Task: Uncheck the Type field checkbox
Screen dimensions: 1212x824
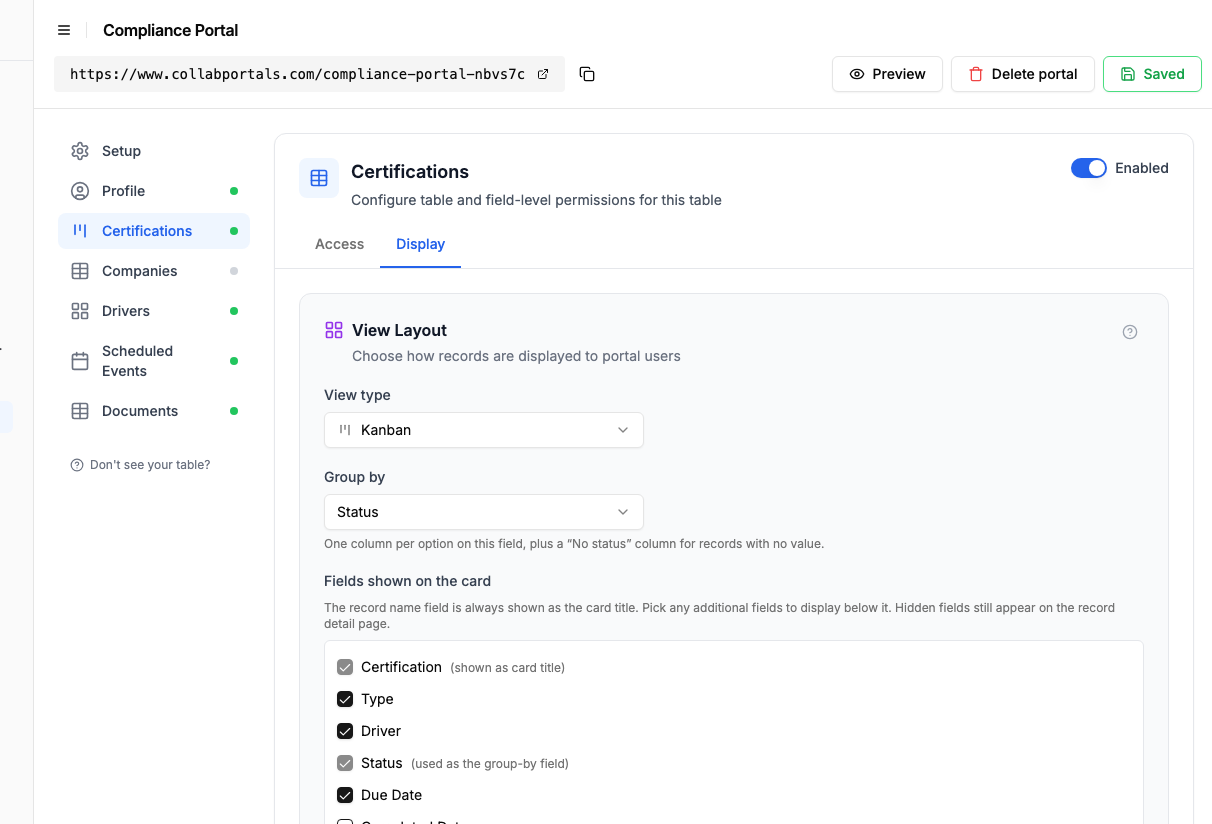Action: [345, 699]
